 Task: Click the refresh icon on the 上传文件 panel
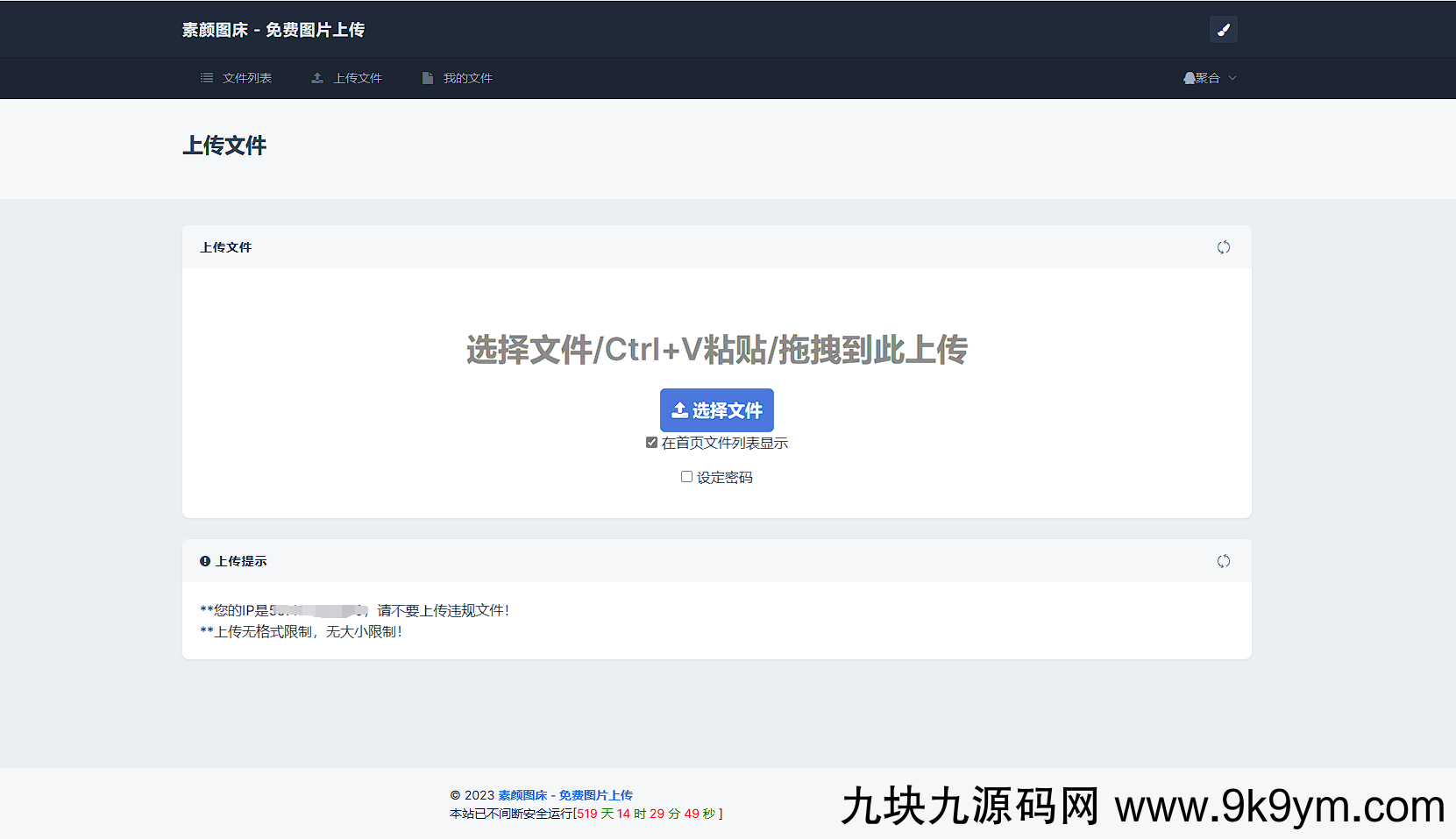[x=1224, y=247]
